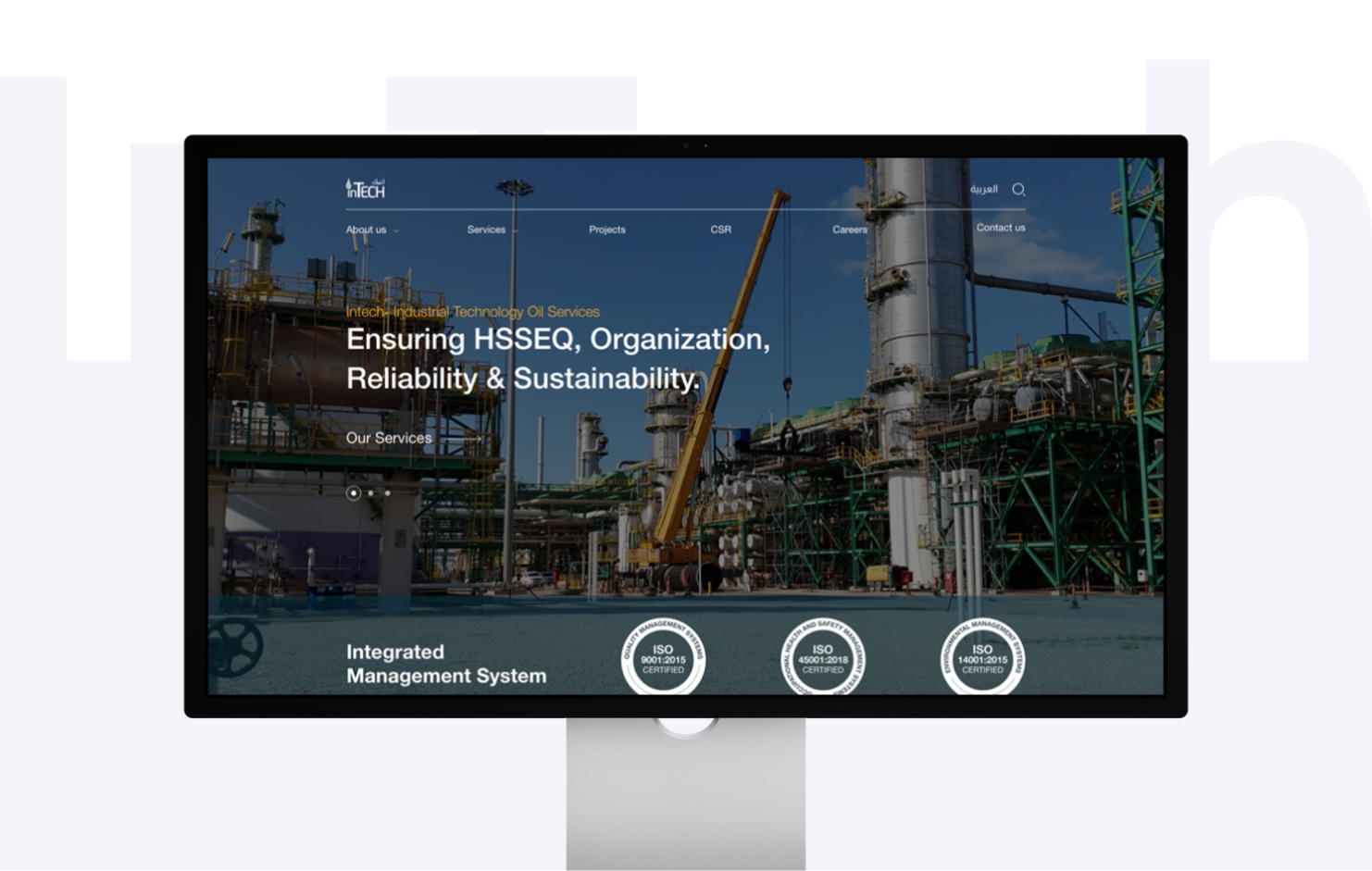Open search via the magnifier icon
The height and width of the screenshot is (871, 1372).
point(1018,190)
